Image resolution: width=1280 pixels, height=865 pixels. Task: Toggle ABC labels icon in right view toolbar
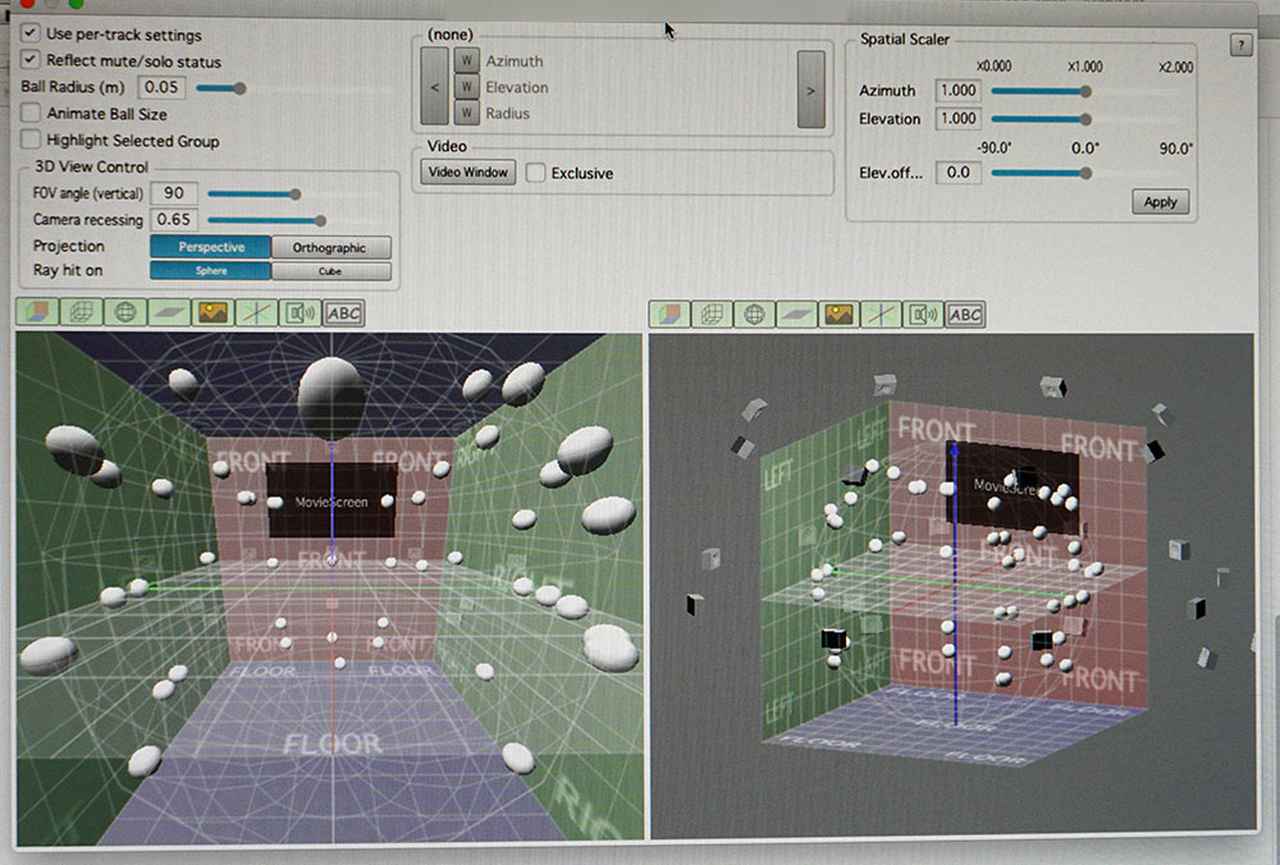tap(965, 315)
